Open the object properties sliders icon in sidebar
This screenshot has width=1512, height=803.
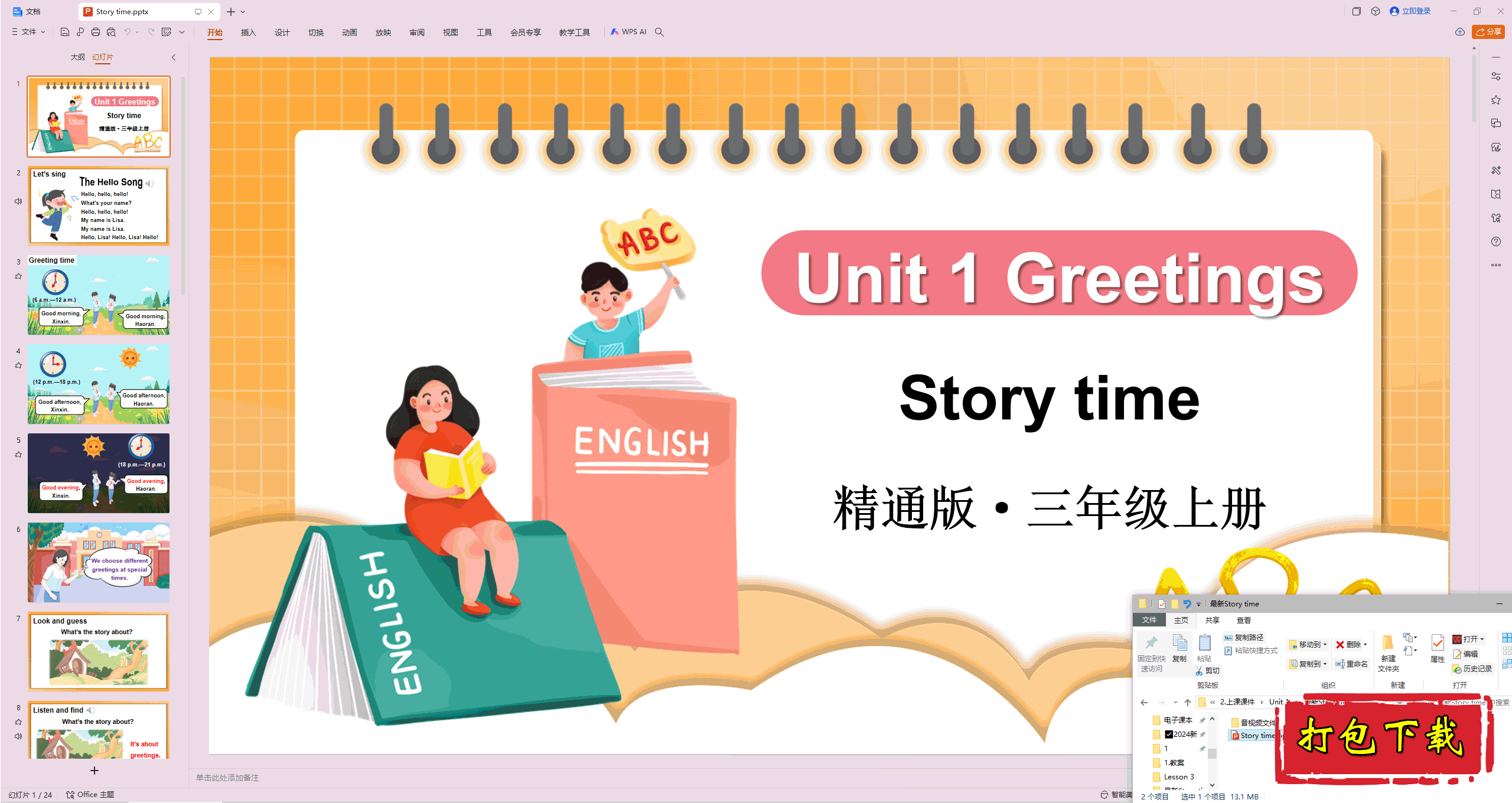coord(1496,76)
